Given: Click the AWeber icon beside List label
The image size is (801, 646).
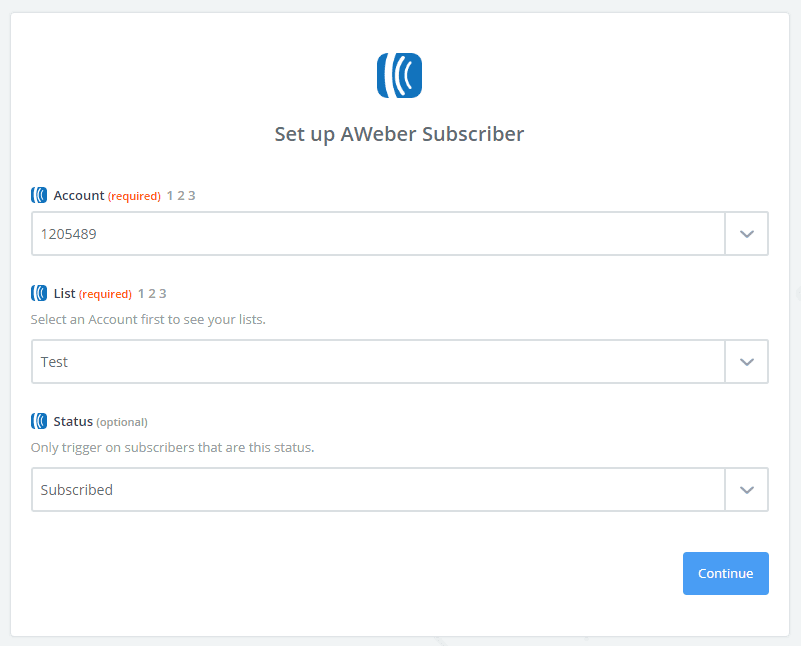Looking at the screenshot, I should point(39,293).
